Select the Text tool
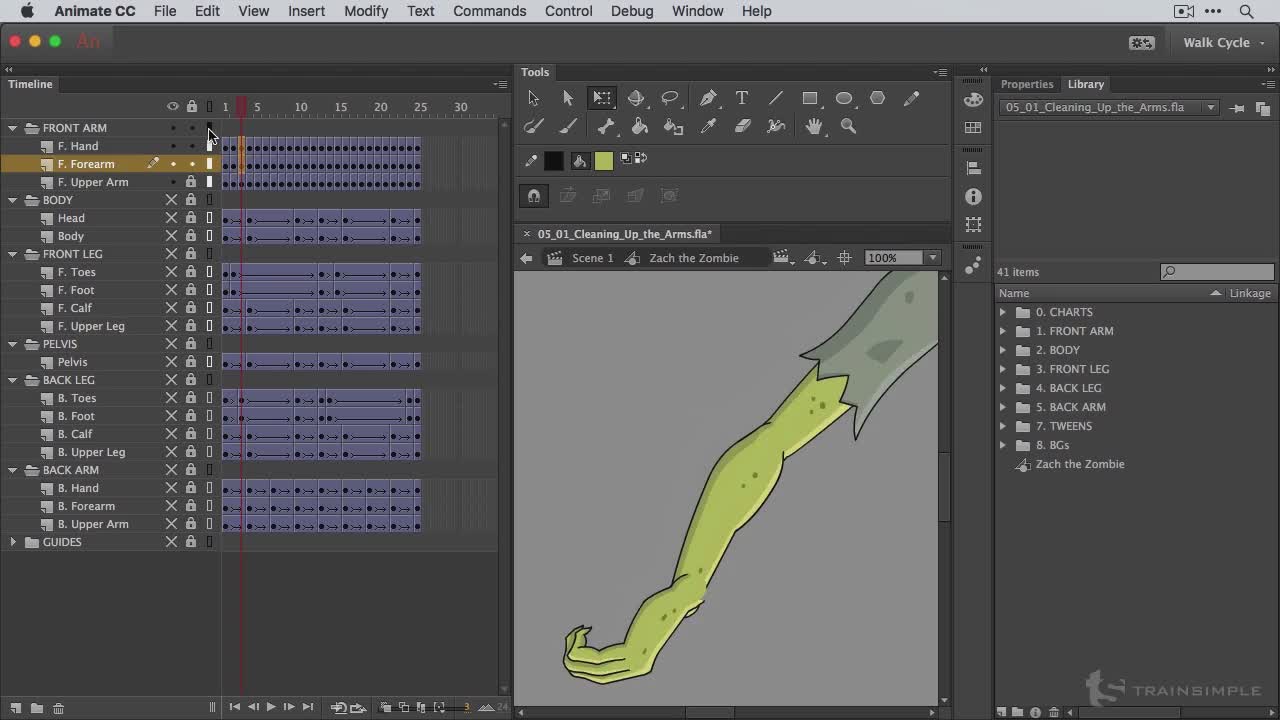Screen dimensions: 1280x720 pyautogui.click(x=742, y=98)
